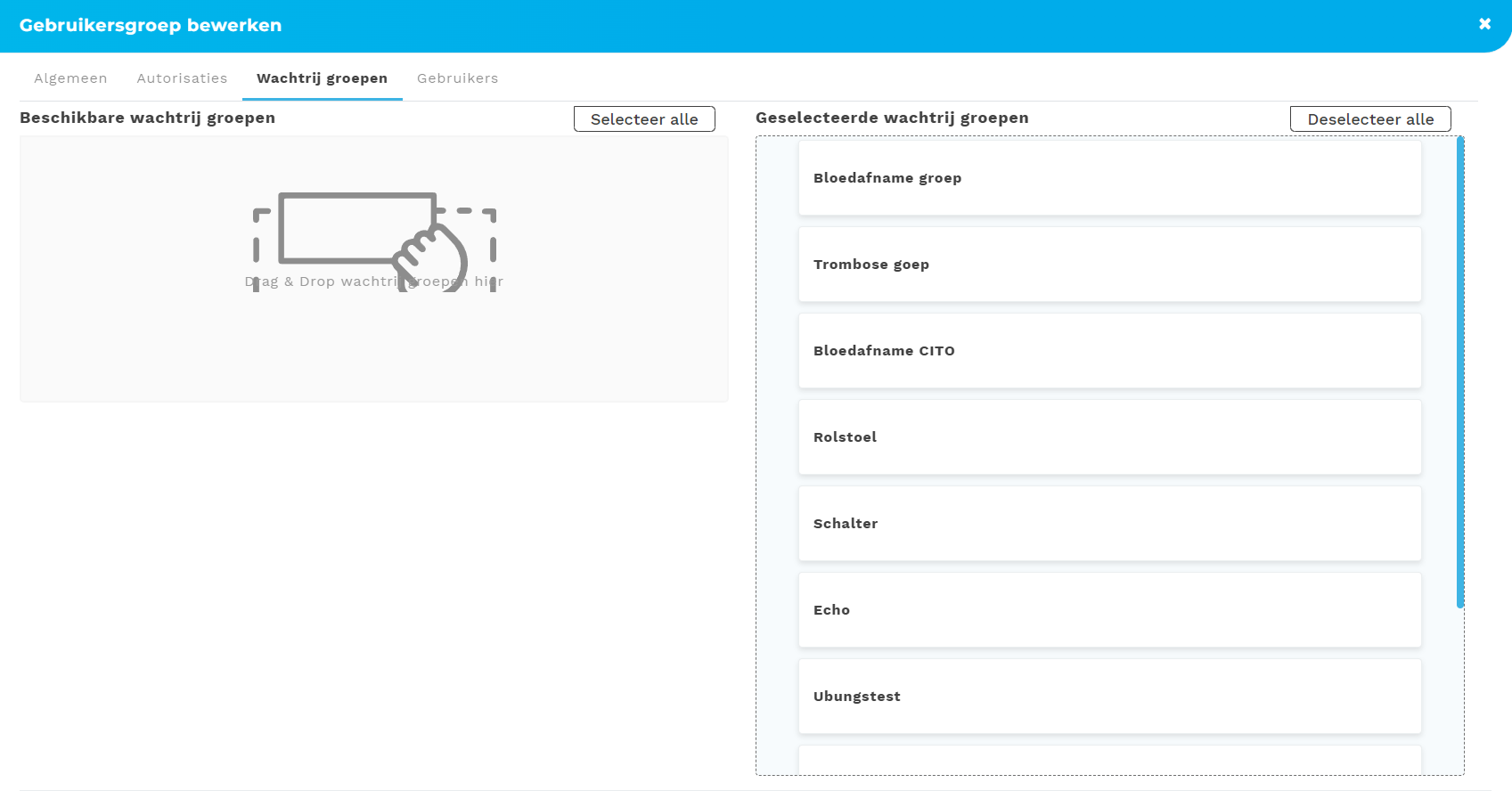
Task: Switch to the Algemeen tab
Action: click(70, 78)
